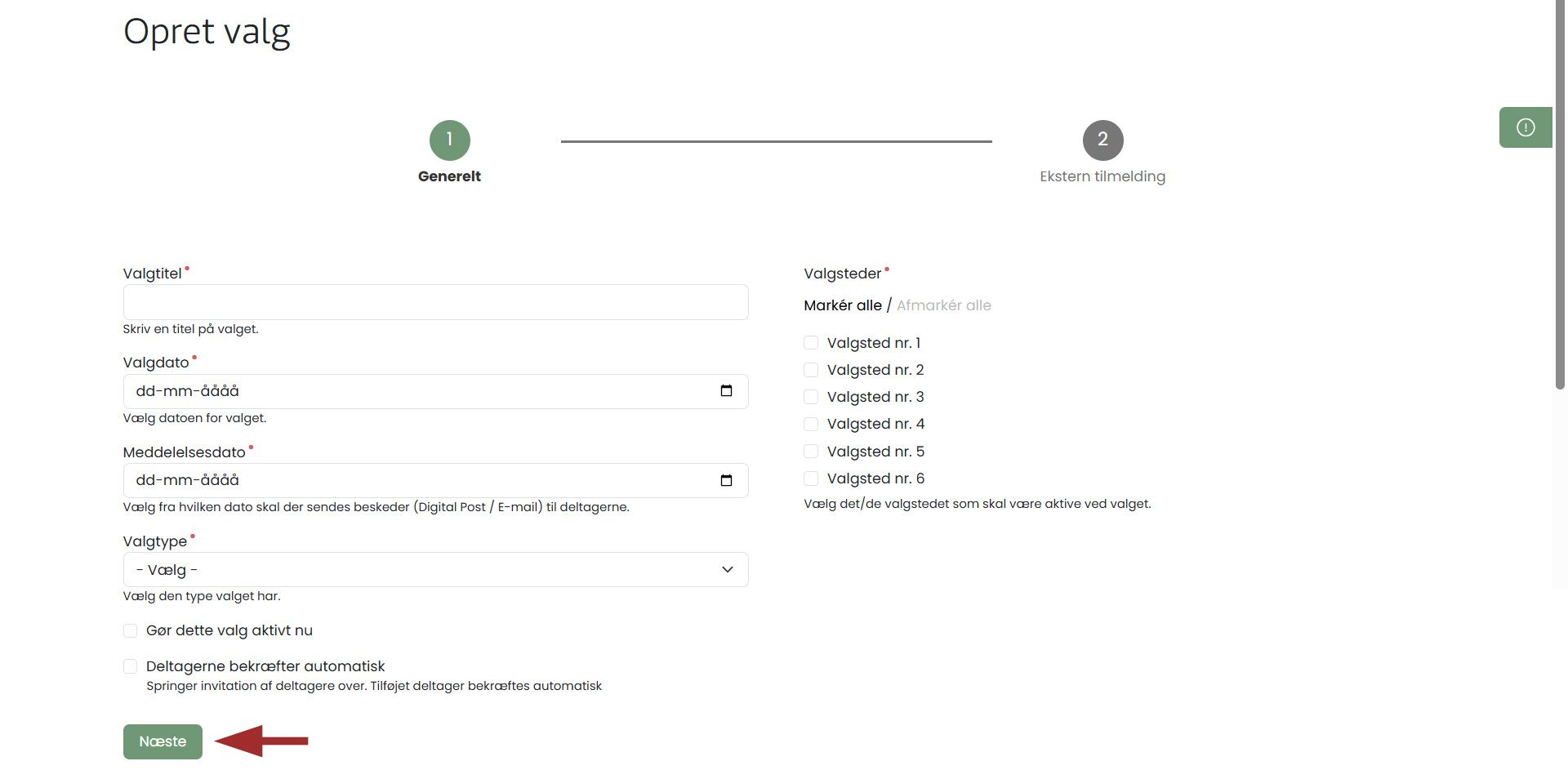This screenshot has height=779, width=1568.
Task: Click step 1 Generelt circle
Action: click(449, 140)
